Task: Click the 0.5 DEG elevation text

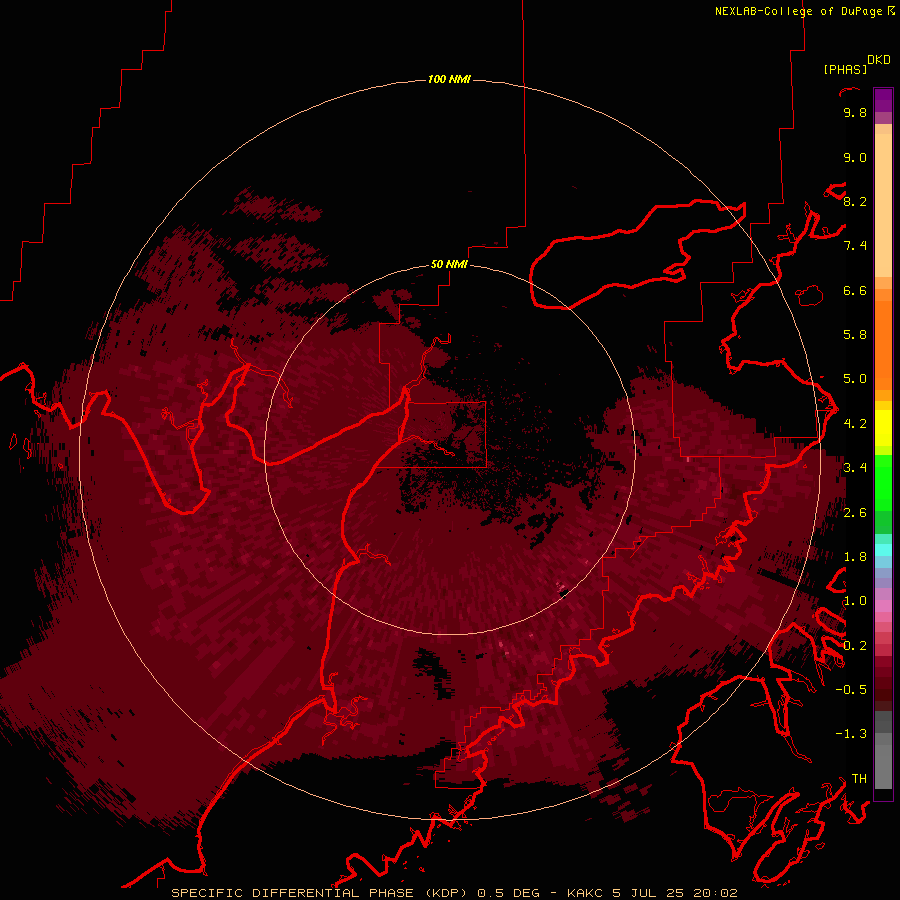Action: pyautogui.click(x=509, y=893)
